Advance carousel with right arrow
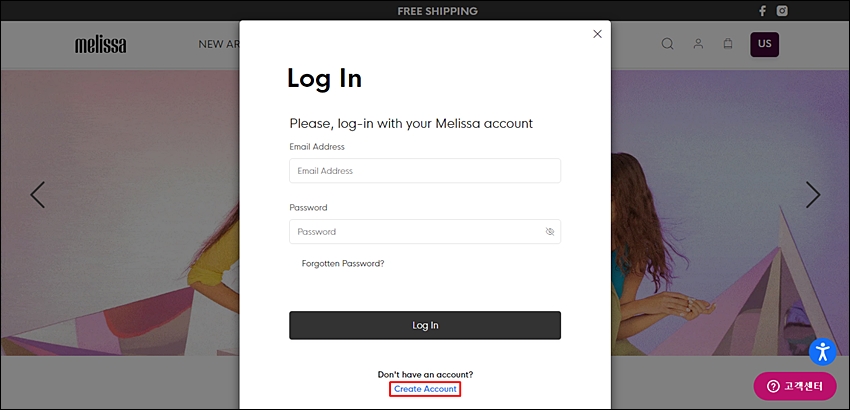This screenshot has width=850, height=410. coord(813,195)
